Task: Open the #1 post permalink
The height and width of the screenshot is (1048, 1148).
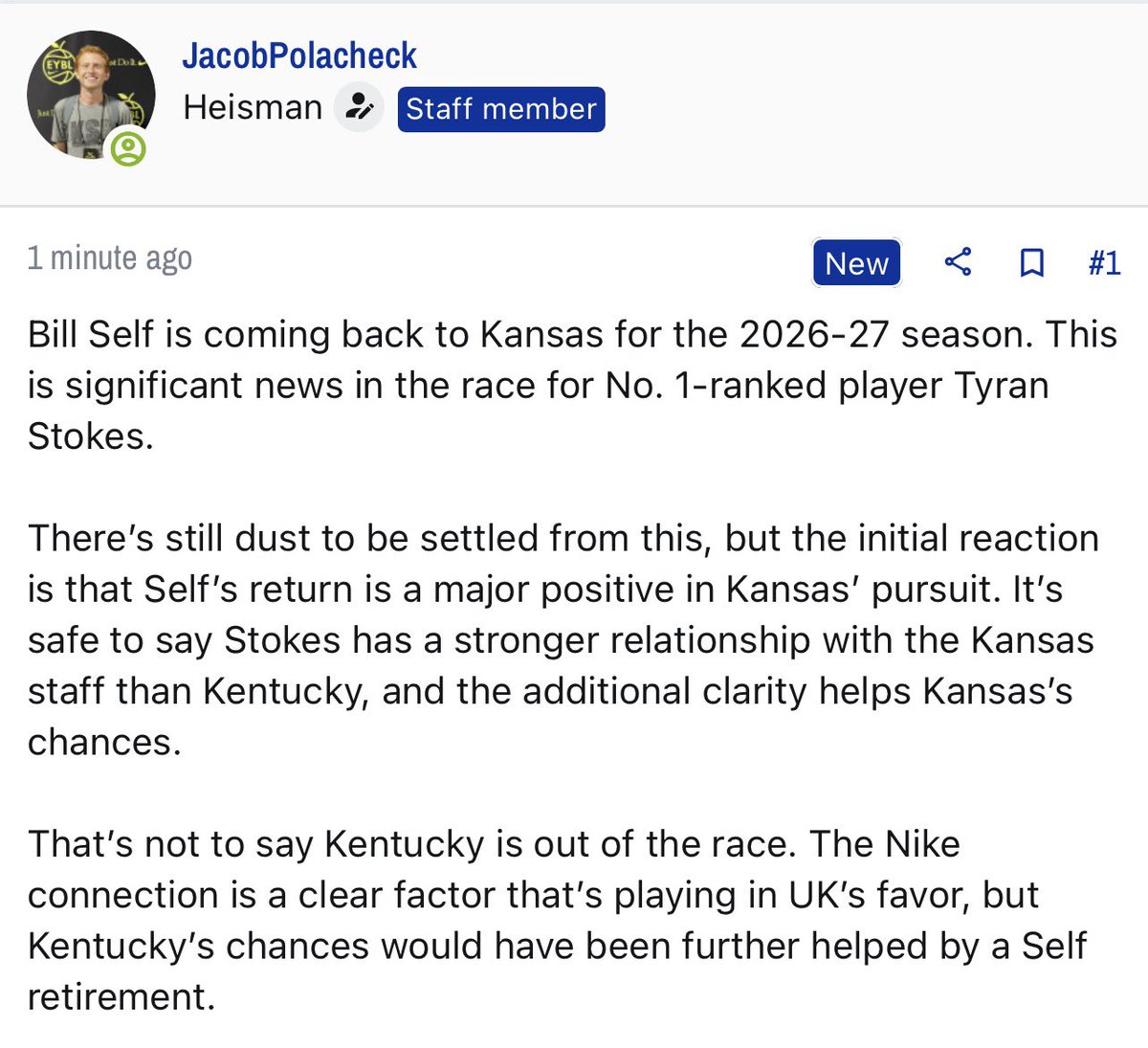Action: pos(1104,262)
